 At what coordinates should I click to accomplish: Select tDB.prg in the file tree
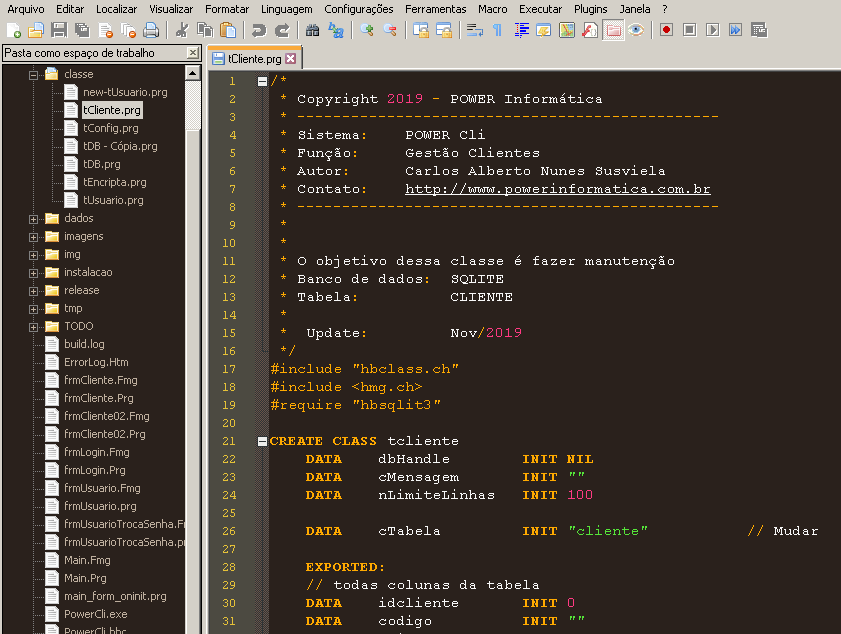pos(101,164)
